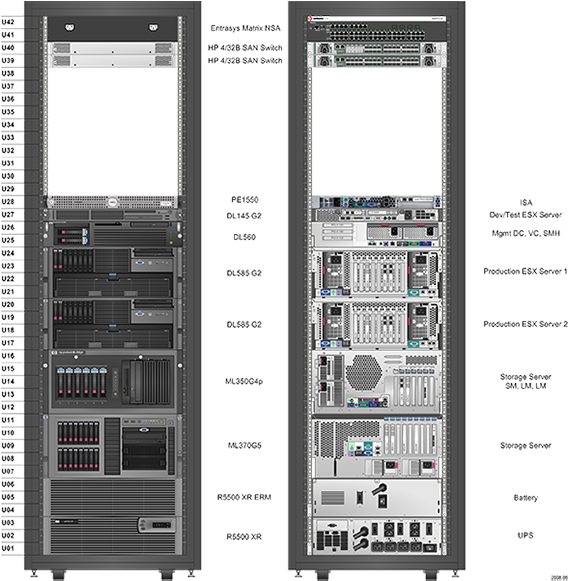This screenshot has height=581, width=568.
Task: Select the PE1550 server front panel
Action: click(x=113, y=202)
